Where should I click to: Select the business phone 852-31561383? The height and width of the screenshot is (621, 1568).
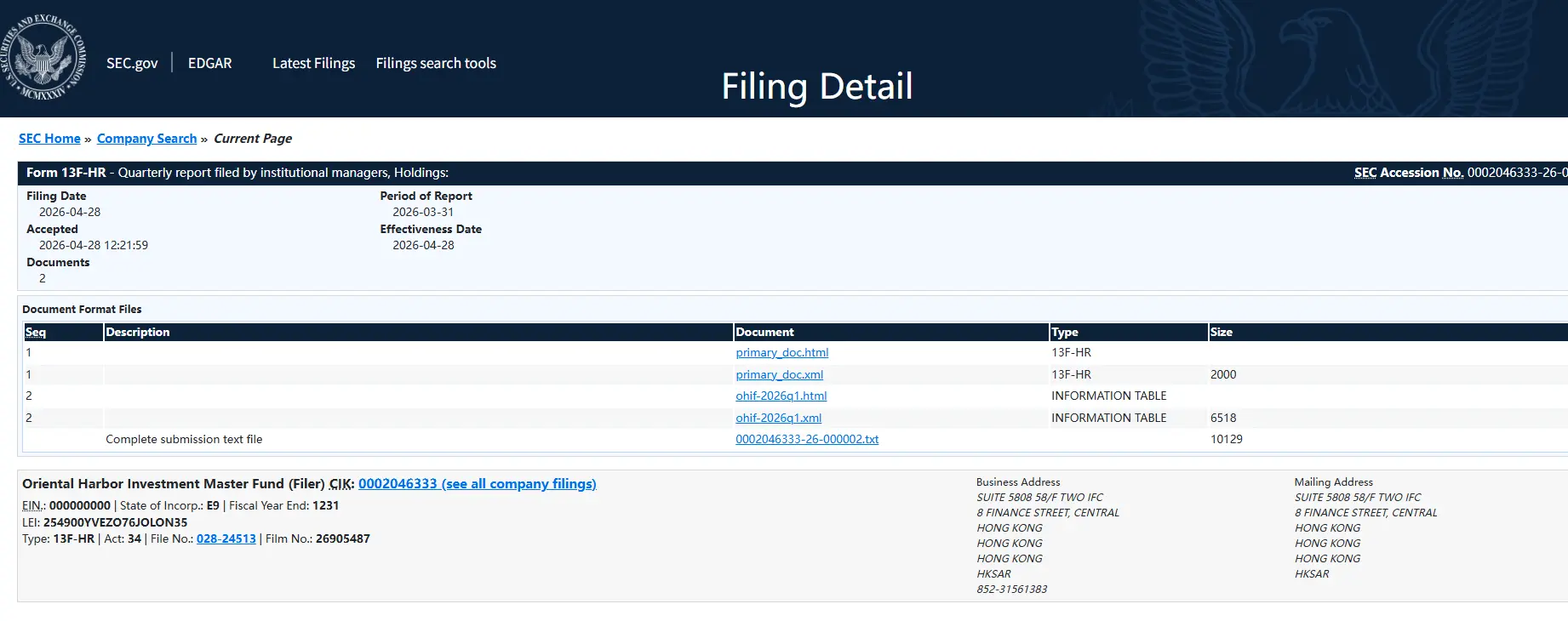(x=1012, y=589)
